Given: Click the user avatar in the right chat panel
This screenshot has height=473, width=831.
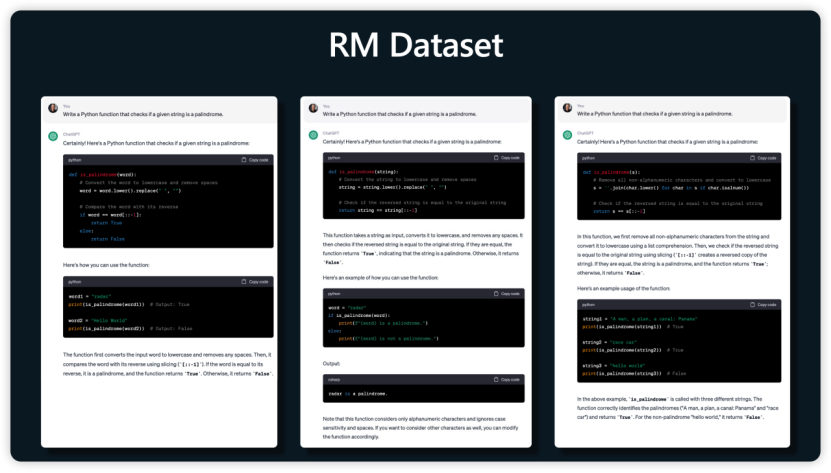Looking at the screenshot, I should [x=567, y=108].
